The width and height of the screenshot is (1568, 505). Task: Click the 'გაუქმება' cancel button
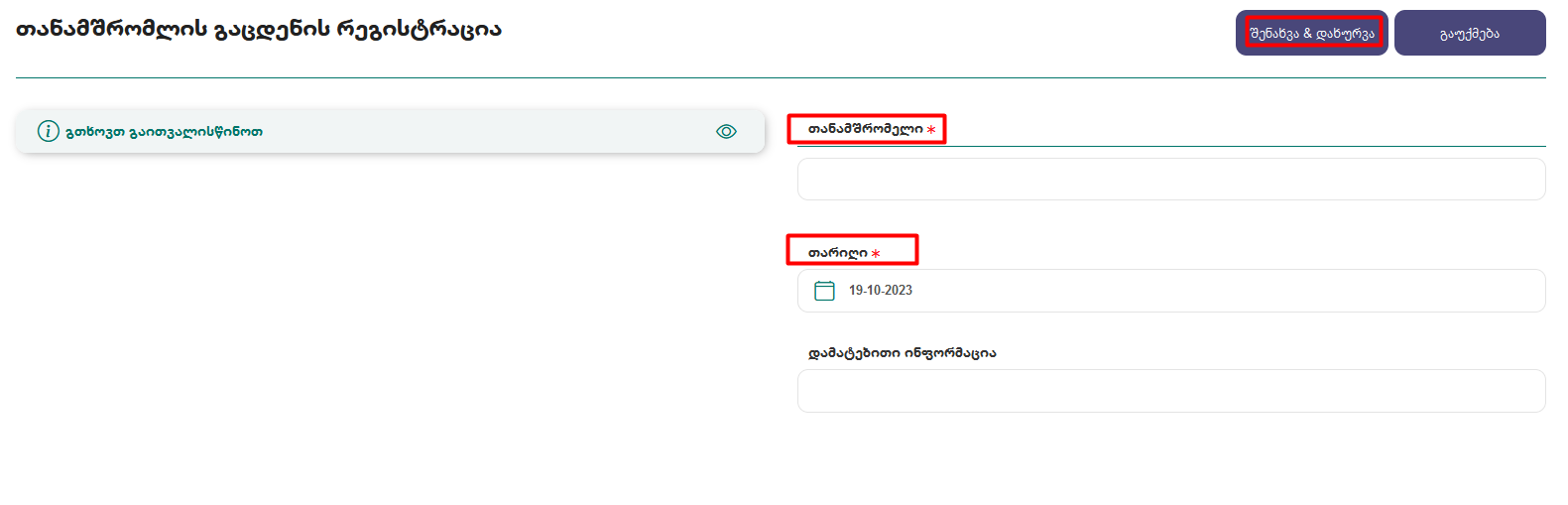[1470, 33]
